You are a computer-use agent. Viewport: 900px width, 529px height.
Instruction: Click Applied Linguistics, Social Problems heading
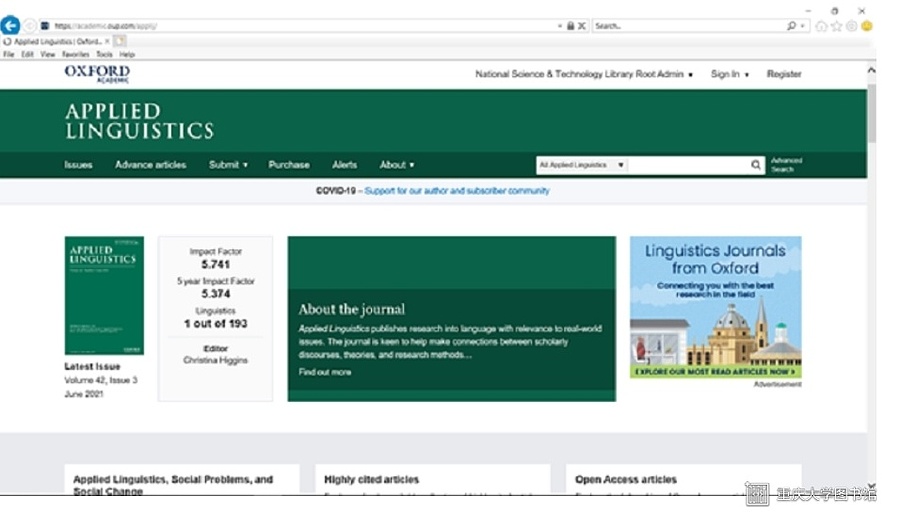tap(173, 485)
